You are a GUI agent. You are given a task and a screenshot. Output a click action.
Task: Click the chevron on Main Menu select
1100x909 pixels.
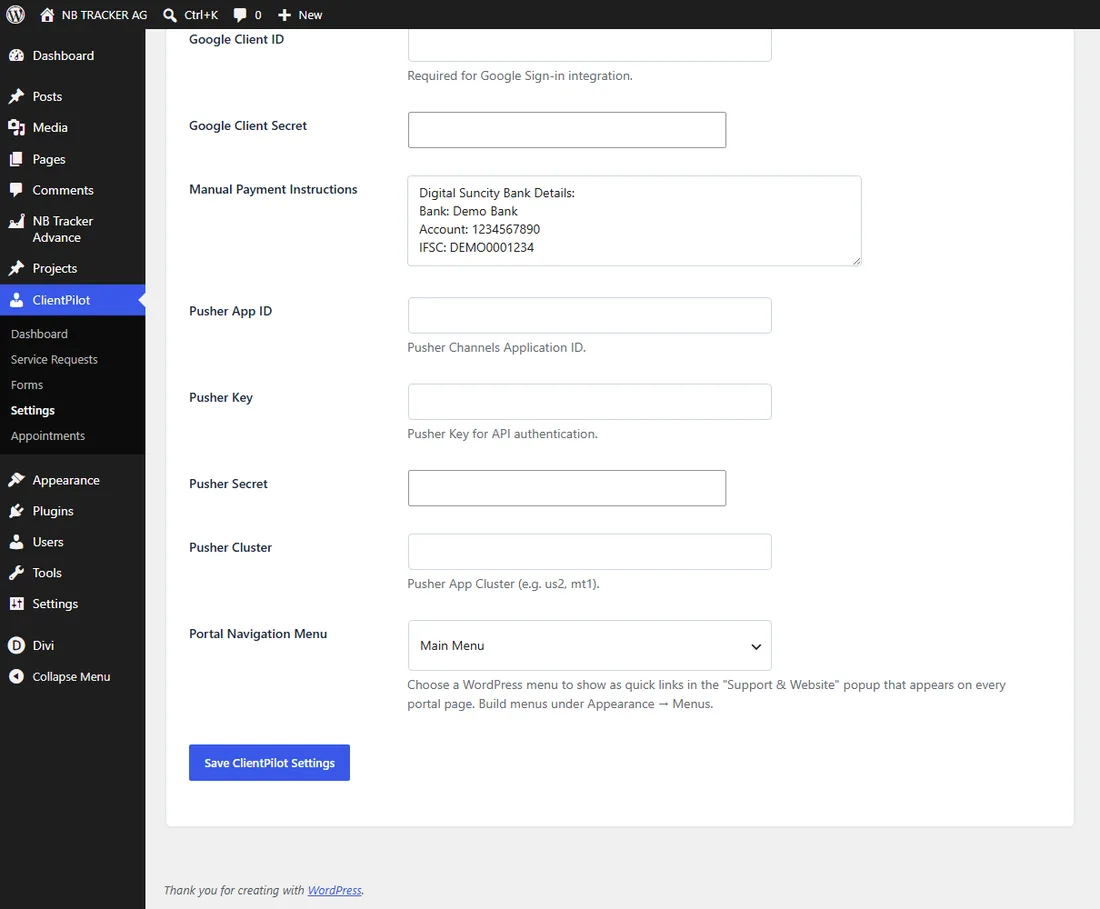[756, 646]
